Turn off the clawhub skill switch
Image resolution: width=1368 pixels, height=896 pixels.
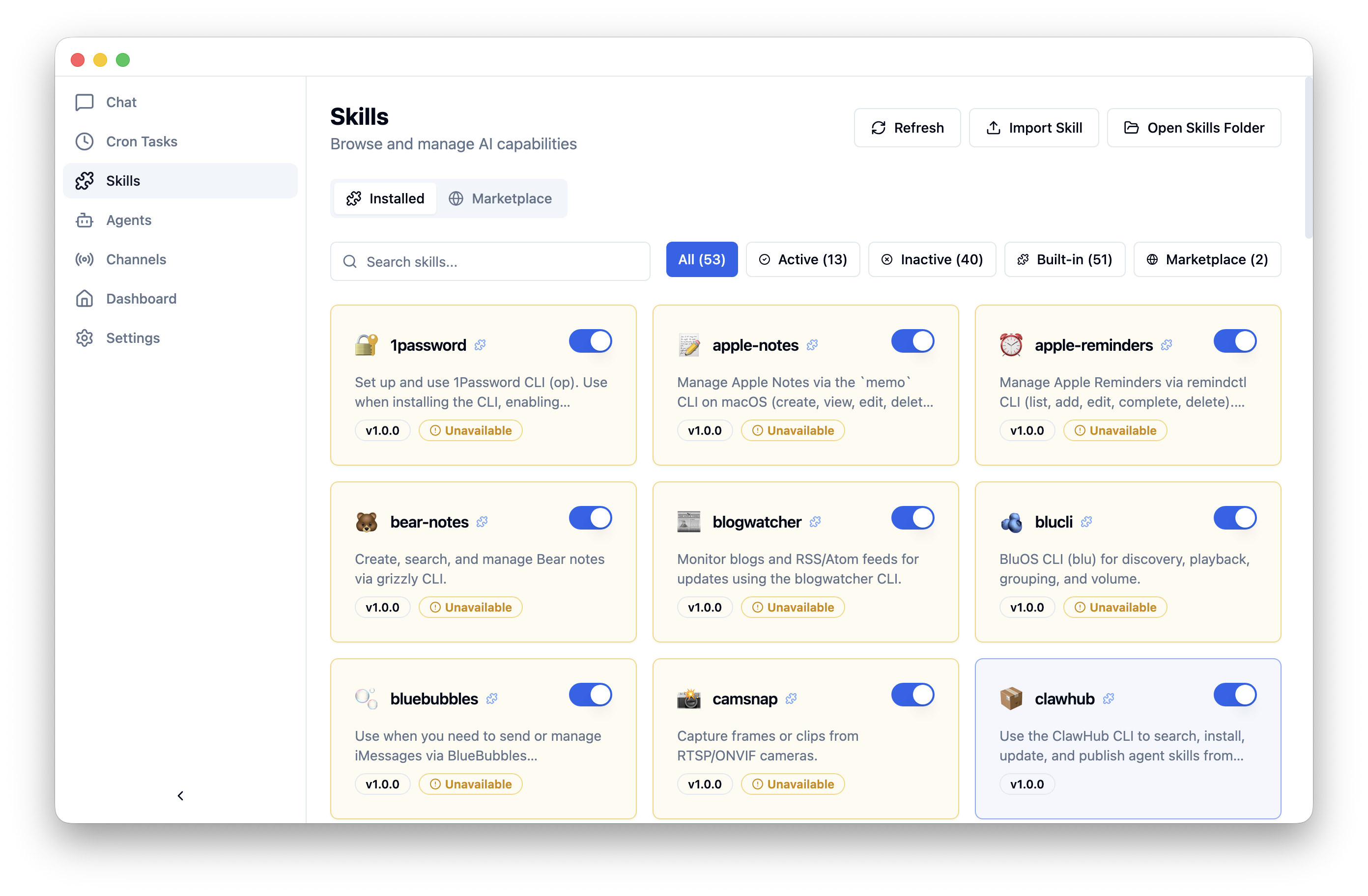point(1235,695)
